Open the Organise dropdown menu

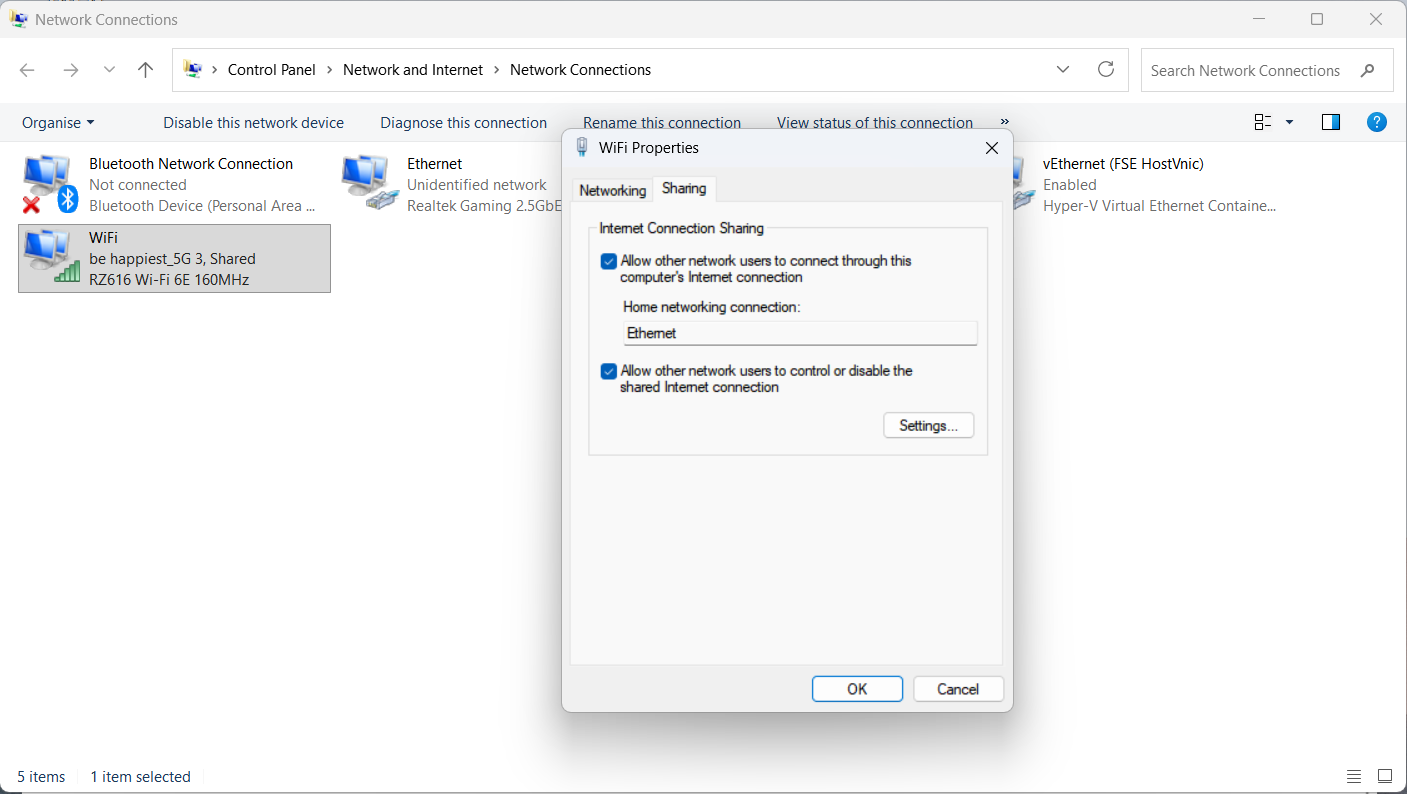pos(57,121)
